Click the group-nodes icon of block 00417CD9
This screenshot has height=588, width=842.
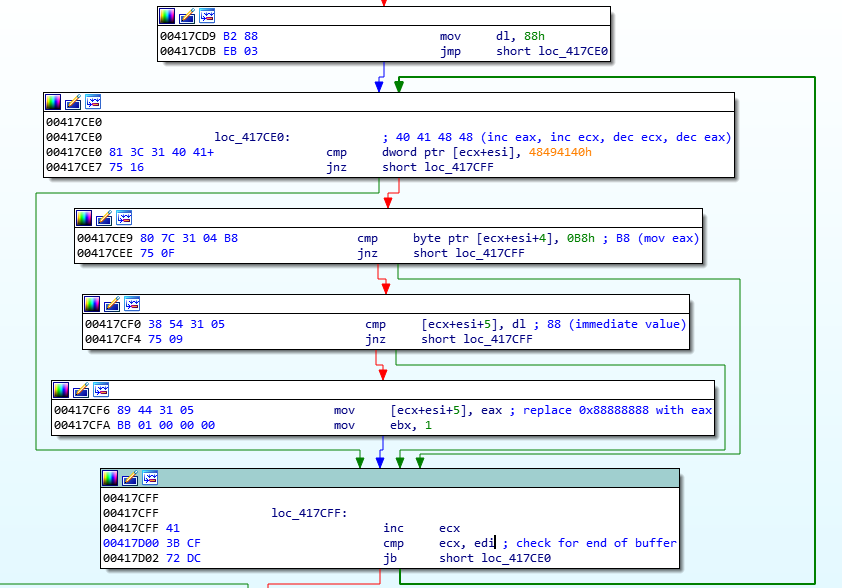pos(207,16)
